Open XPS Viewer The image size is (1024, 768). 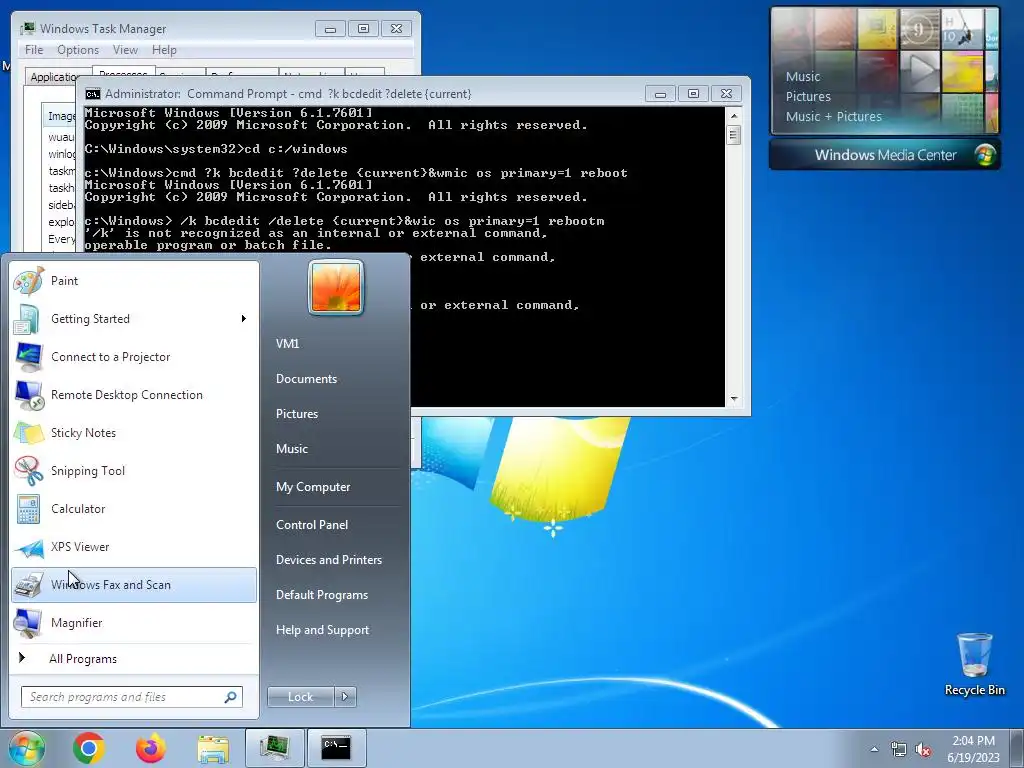(134, 547)
